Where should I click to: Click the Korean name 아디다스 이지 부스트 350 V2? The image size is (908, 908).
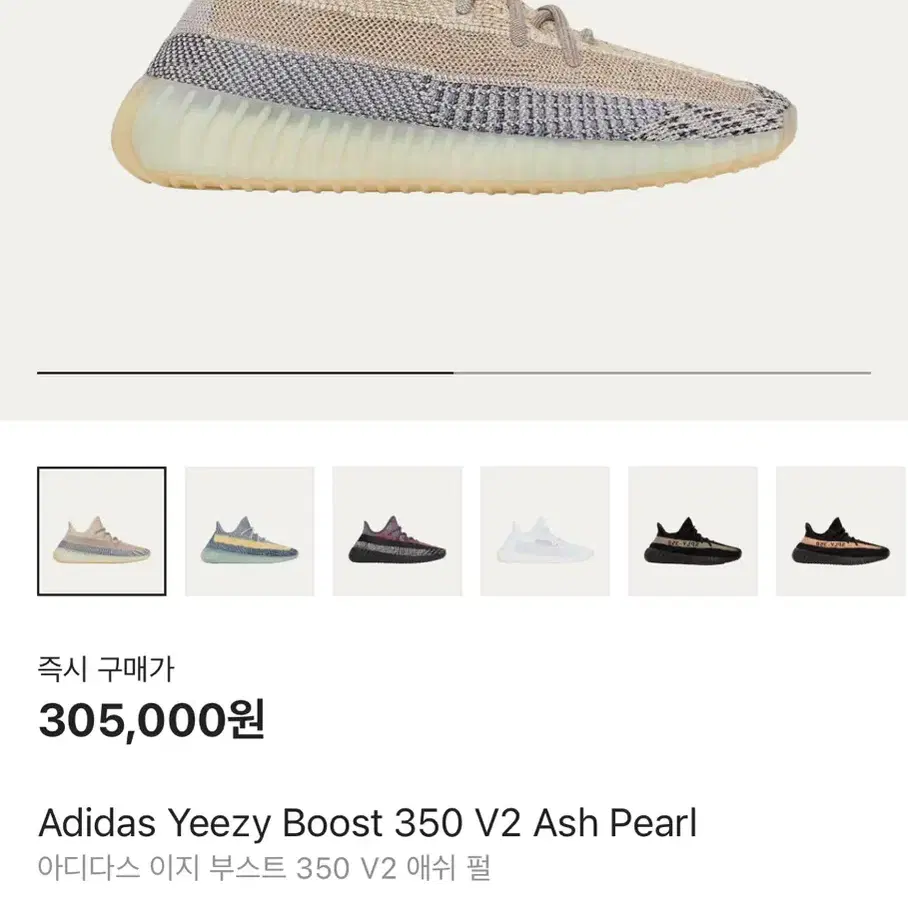(x=218, y=868)
